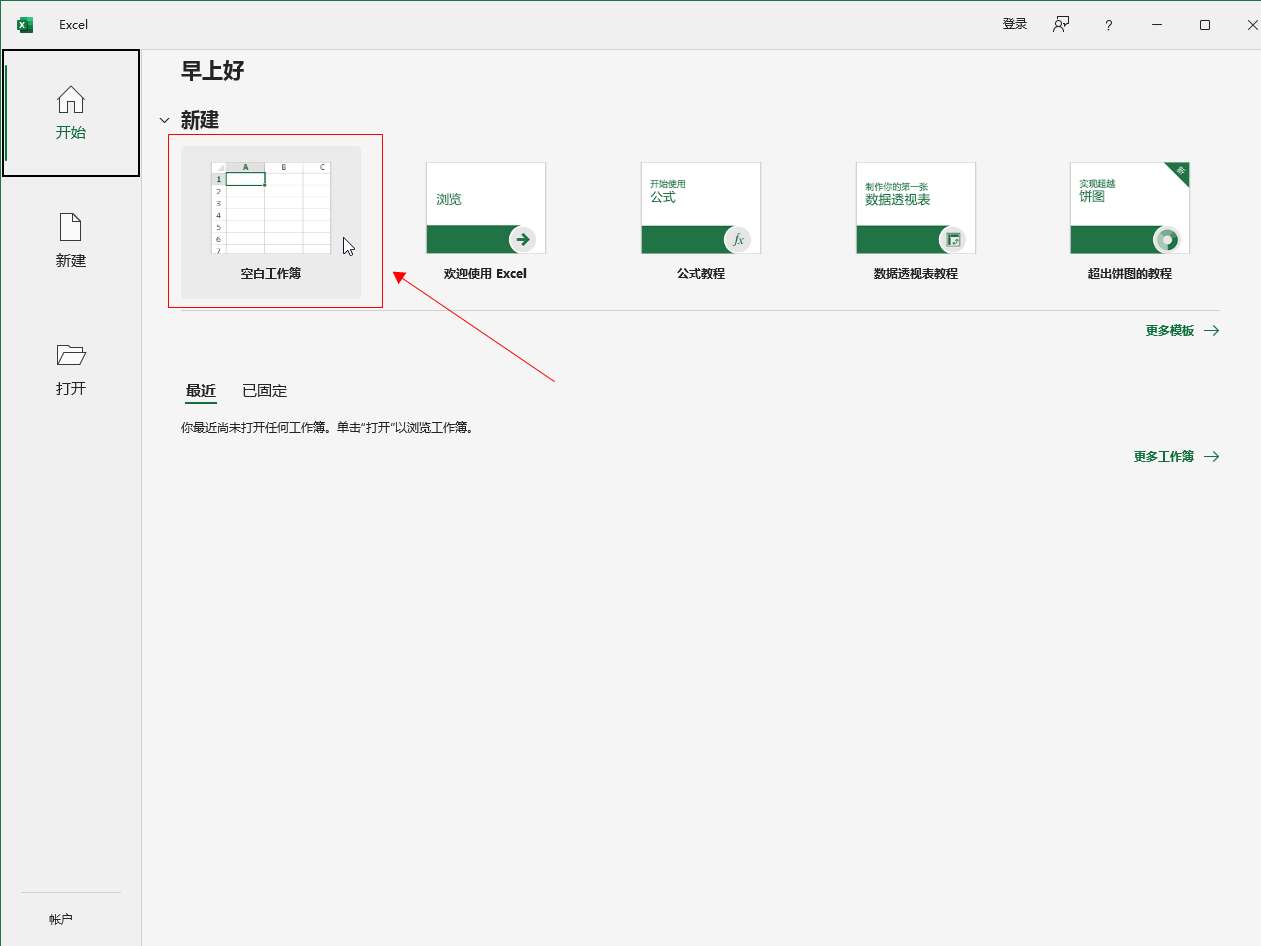Screen dimensions: 1261x946
Task: Click the Excel logo icon in title bar
Action: point(25,25)
